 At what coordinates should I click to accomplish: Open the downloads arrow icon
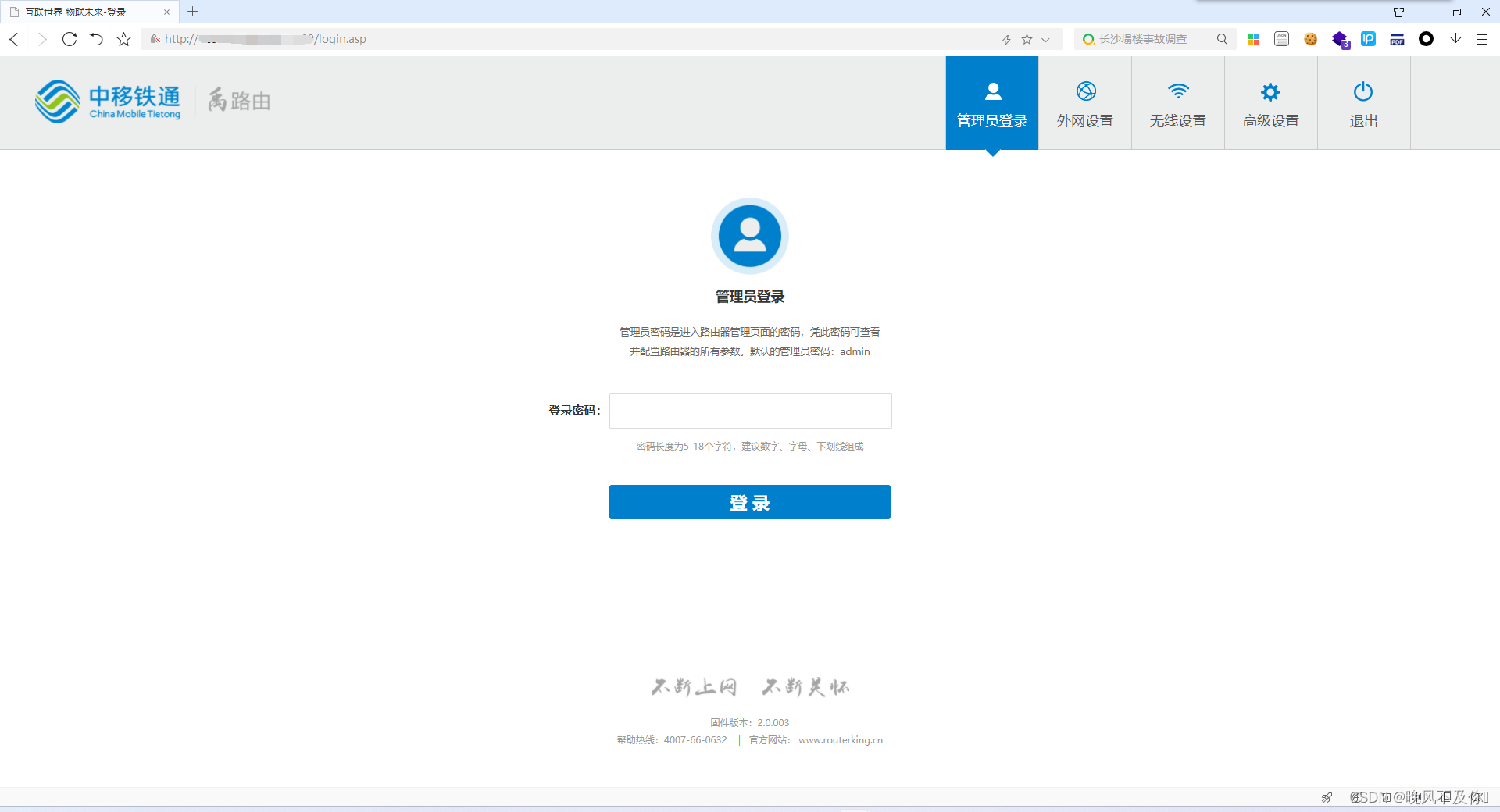(1455, 39)
